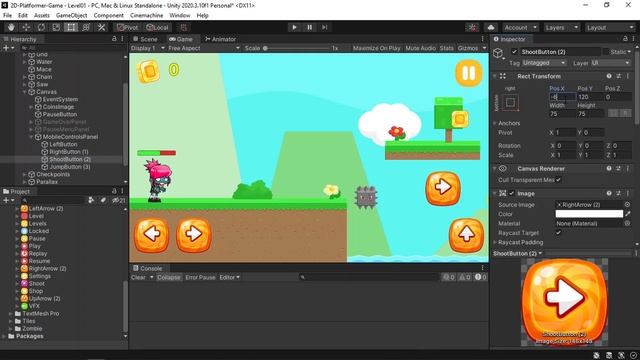Select the Shoot sprite asset
The height and width of the screenshot is (360, 640).
click(37, 283)
